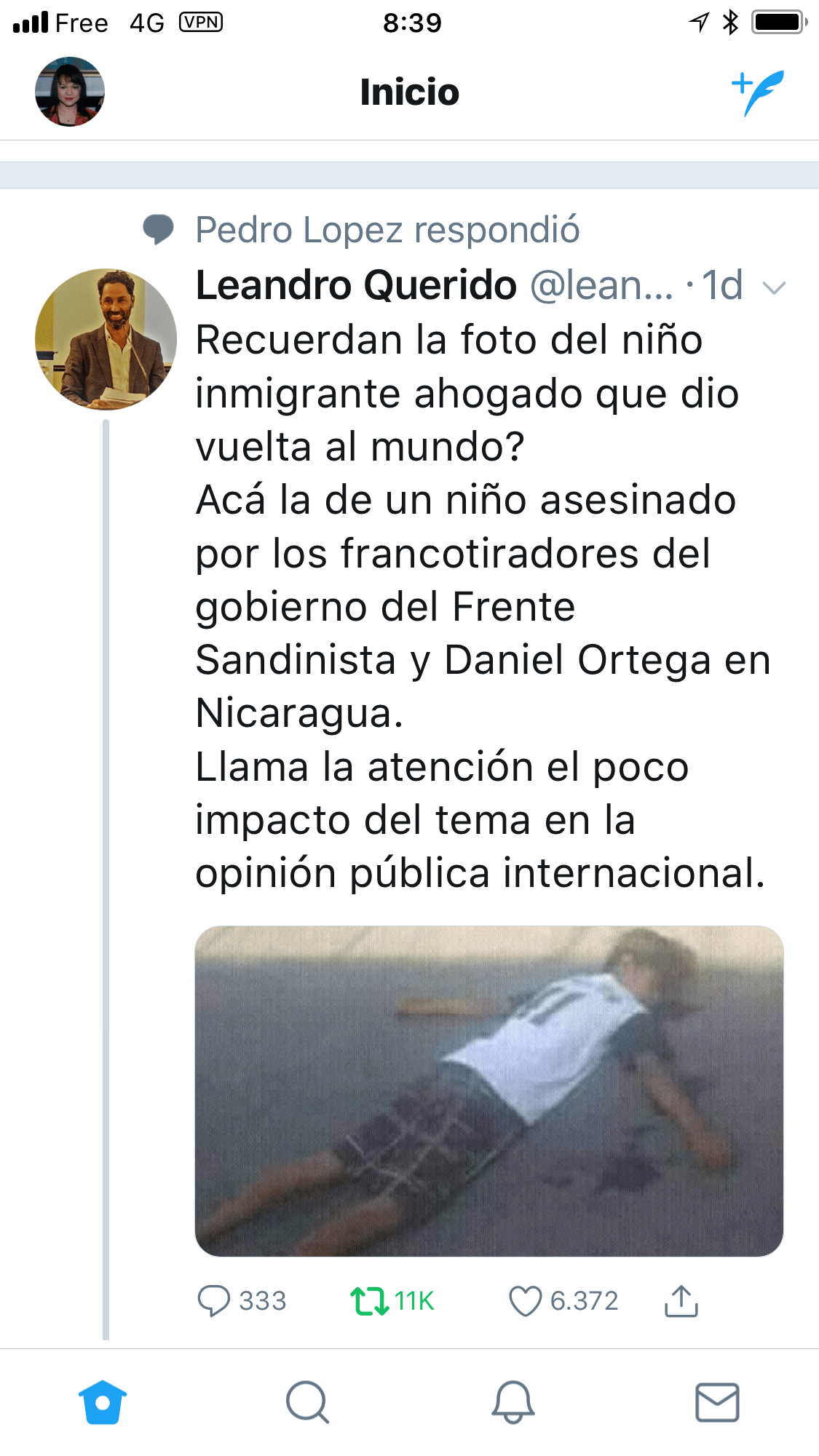Open the attached photo in tweet

click(x=489, y=1091)
